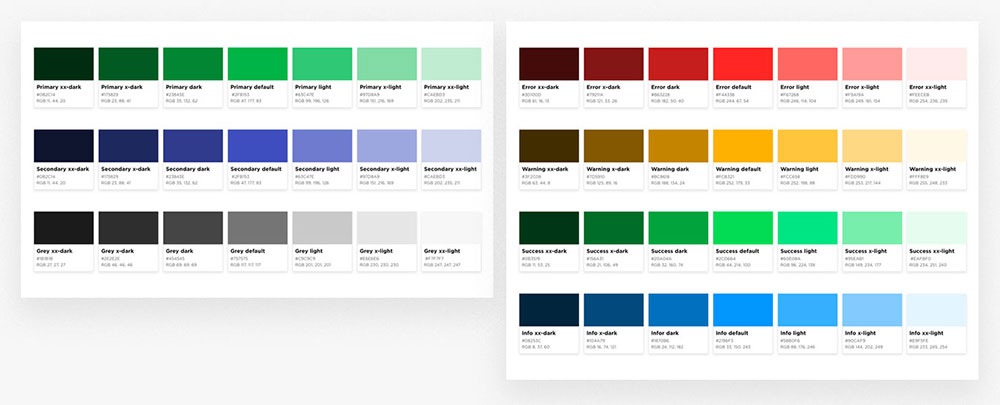1000x405 pixels.
Task: Click the 'Error x-dark' label
Action: click(603, 87)
